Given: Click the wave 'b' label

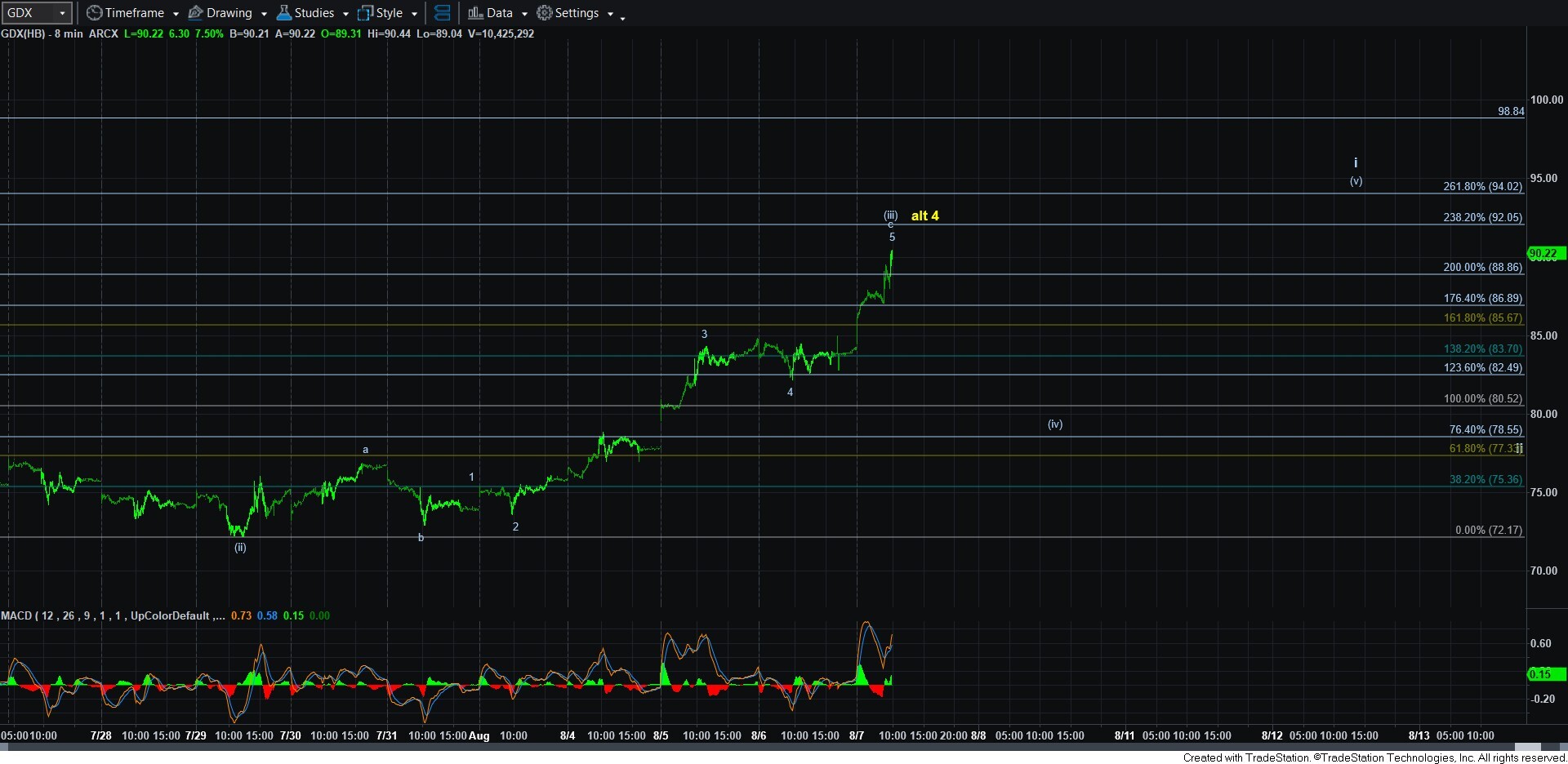Looking at the screenshot, I should pyautogui.click(x=421, y=537).
